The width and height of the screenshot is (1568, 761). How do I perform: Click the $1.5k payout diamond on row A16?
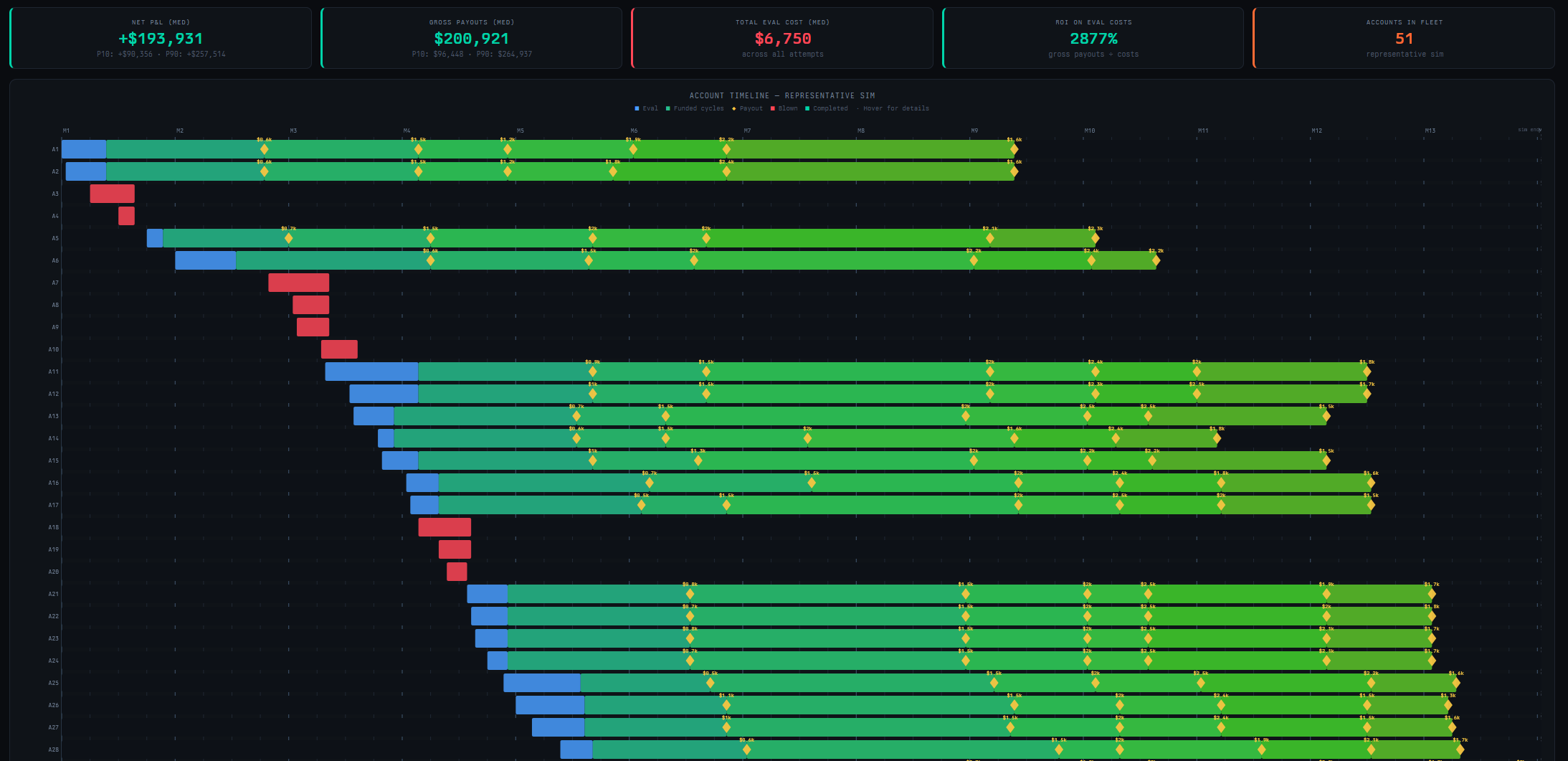pyautogui.click(x=810, y=483)
